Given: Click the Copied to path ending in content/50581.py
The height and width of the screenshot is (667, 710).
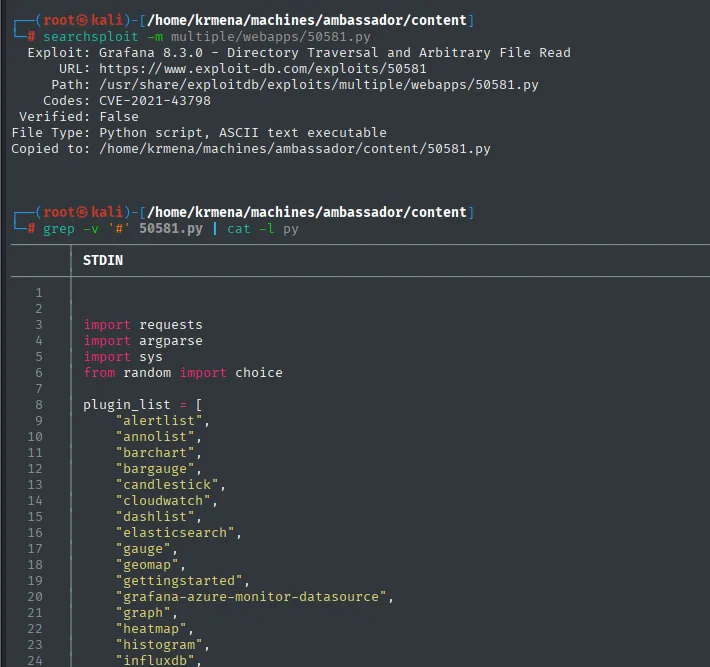Looking at the screenshot, I should [295, 149].
